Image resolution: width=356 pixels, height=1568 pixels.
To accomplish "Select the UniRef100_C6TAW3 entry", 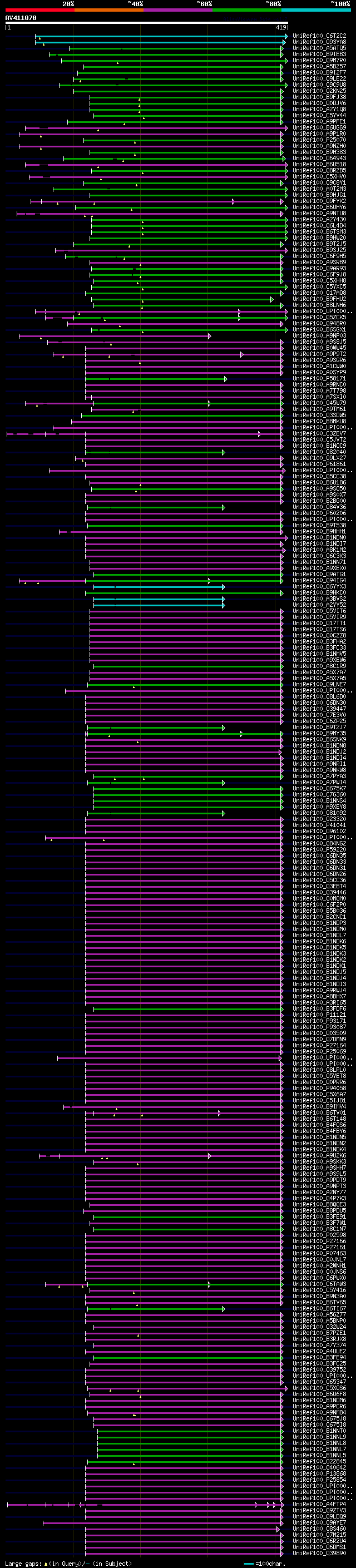I will pos(319,1284).
